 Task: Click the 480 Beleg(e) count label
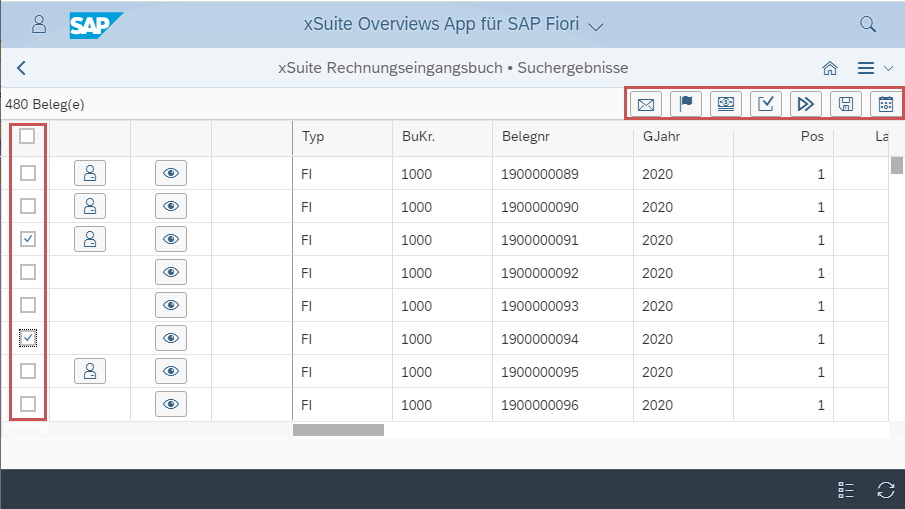click(x=44, y=104)
